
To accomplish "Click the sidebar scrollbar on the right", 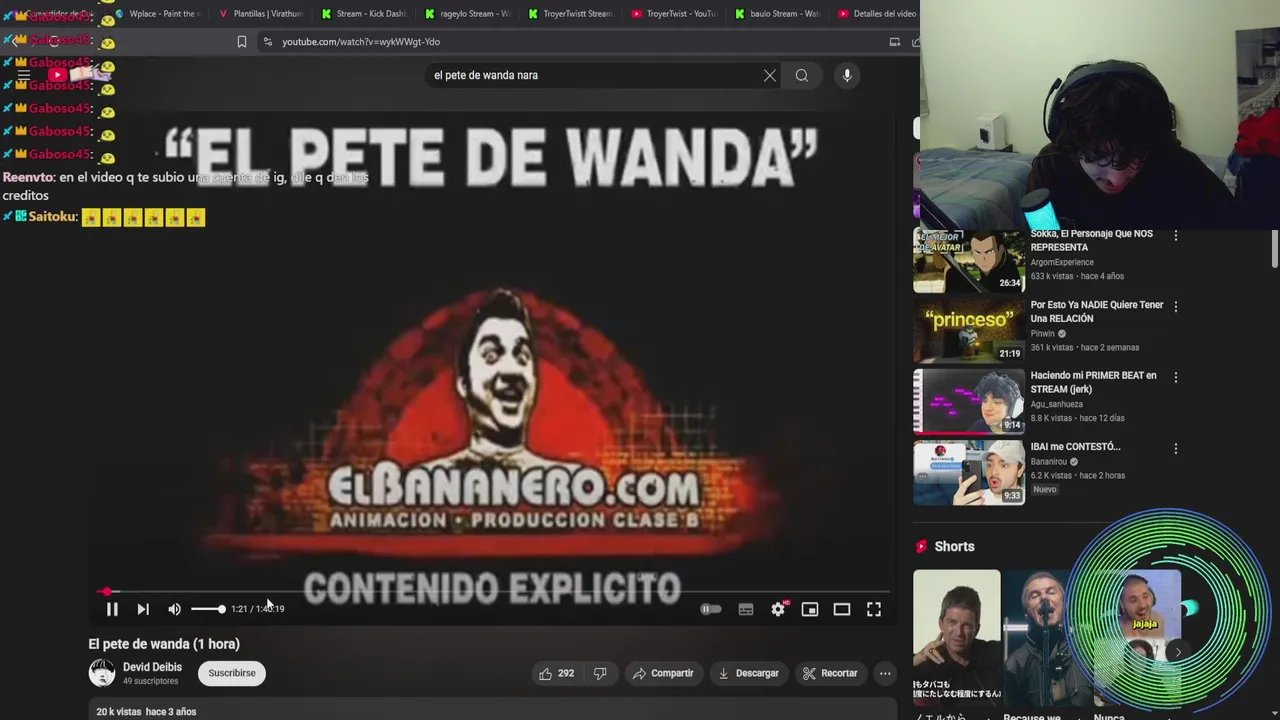I will [x=1274, y=248].
